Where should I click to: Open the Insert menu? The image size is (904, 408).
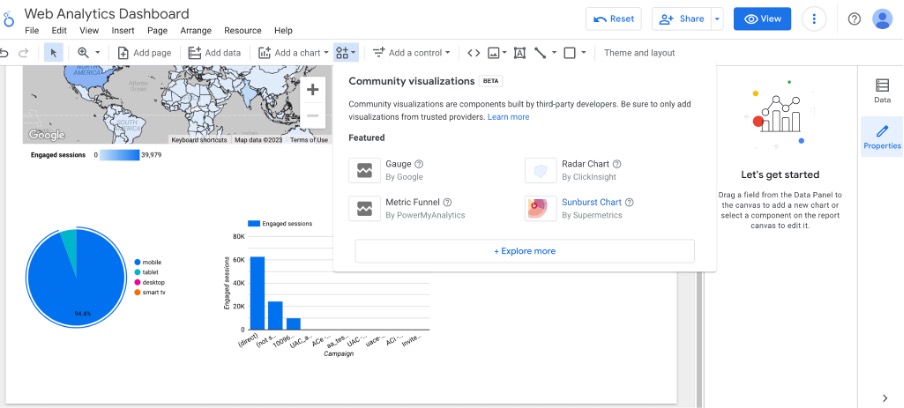click(x=123, y=31)
